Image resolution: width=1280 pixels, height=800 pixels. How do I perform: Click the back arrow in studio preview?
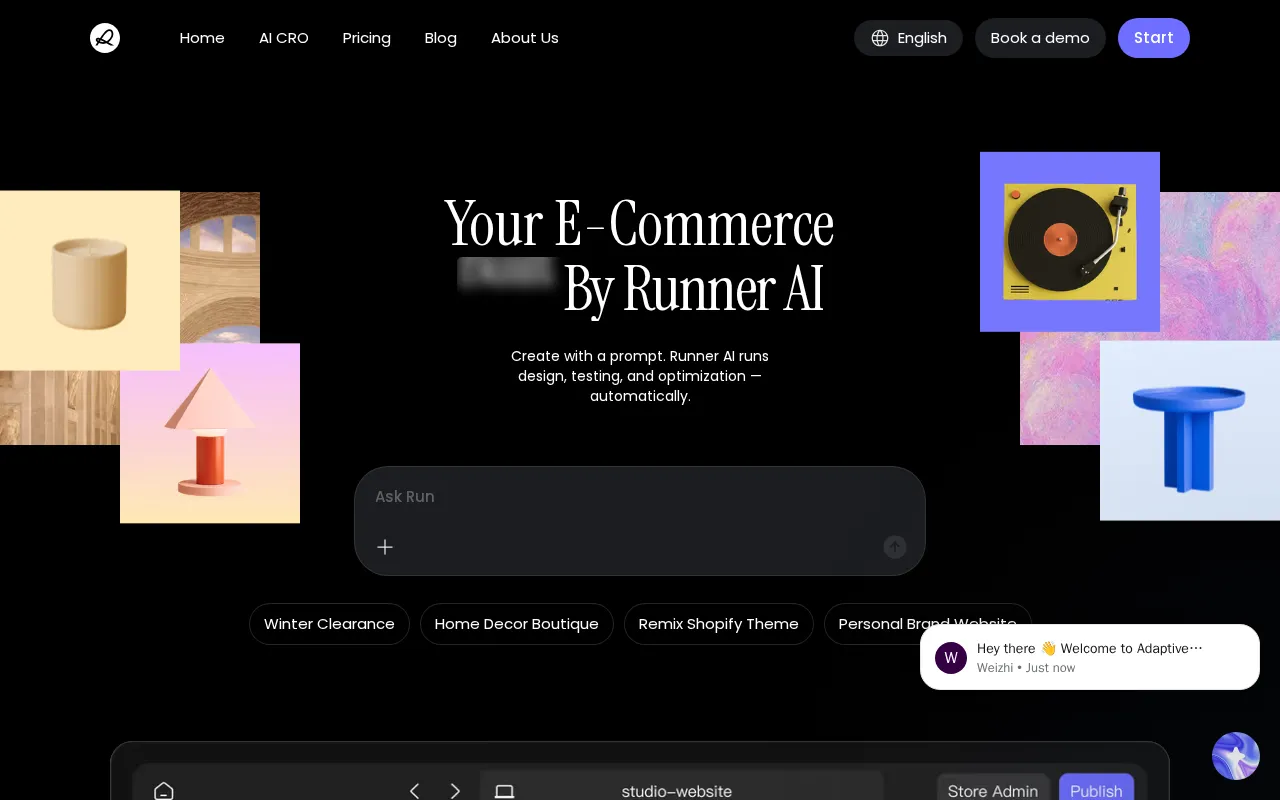coord(415,791)
